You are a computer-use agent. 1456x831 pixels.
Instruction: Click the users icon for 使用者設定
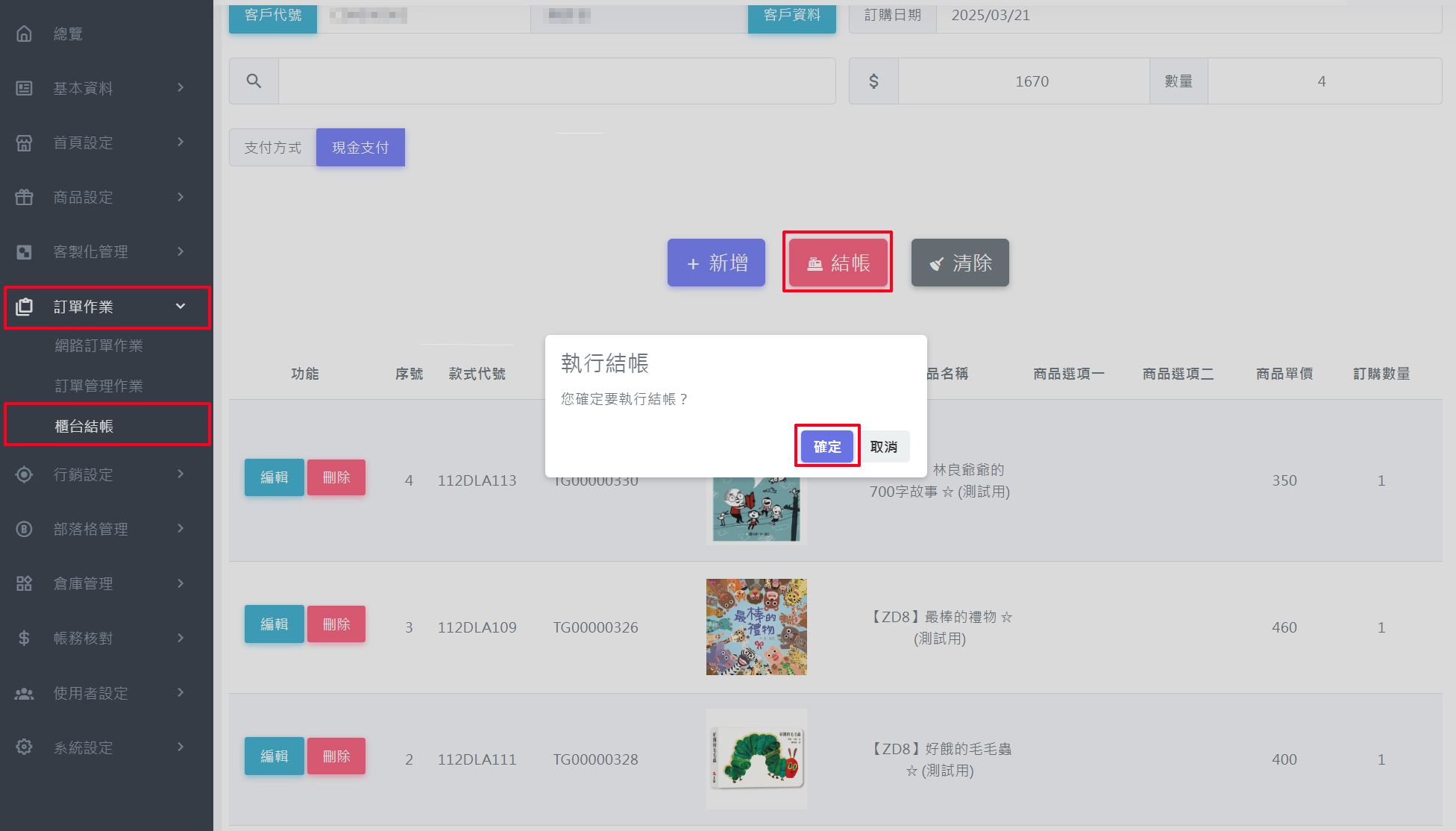[24, 693]
